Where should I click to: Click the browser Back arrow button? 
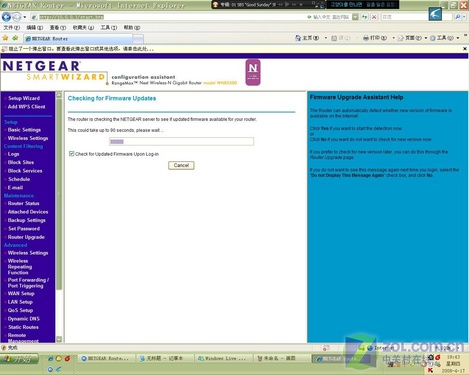click(6, 16)
